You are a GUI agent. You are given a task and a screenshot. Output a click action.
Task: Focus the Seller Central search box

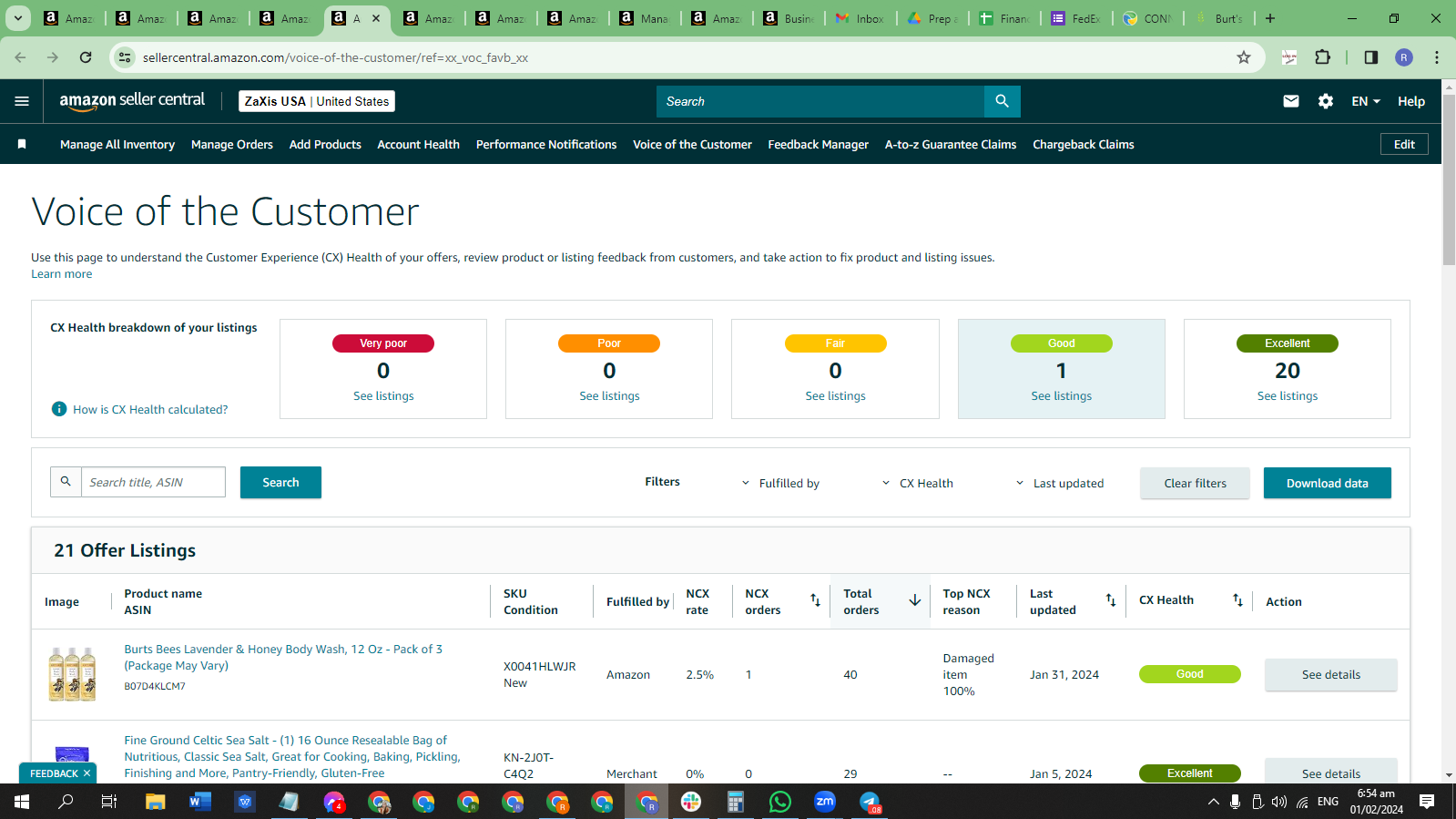click(820, 101)
